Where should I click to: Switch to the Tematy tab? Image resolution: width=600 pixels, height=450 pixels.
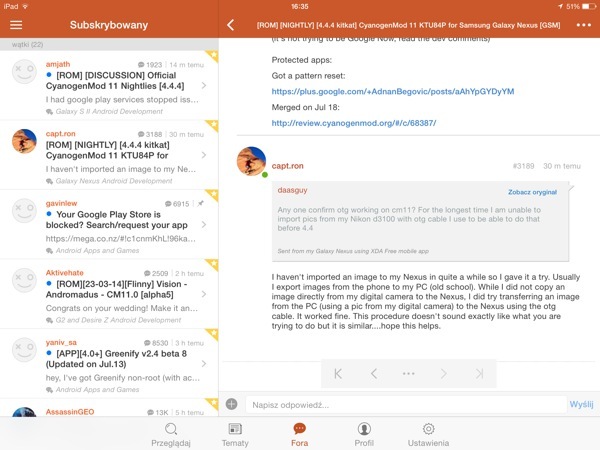(235, 435)
